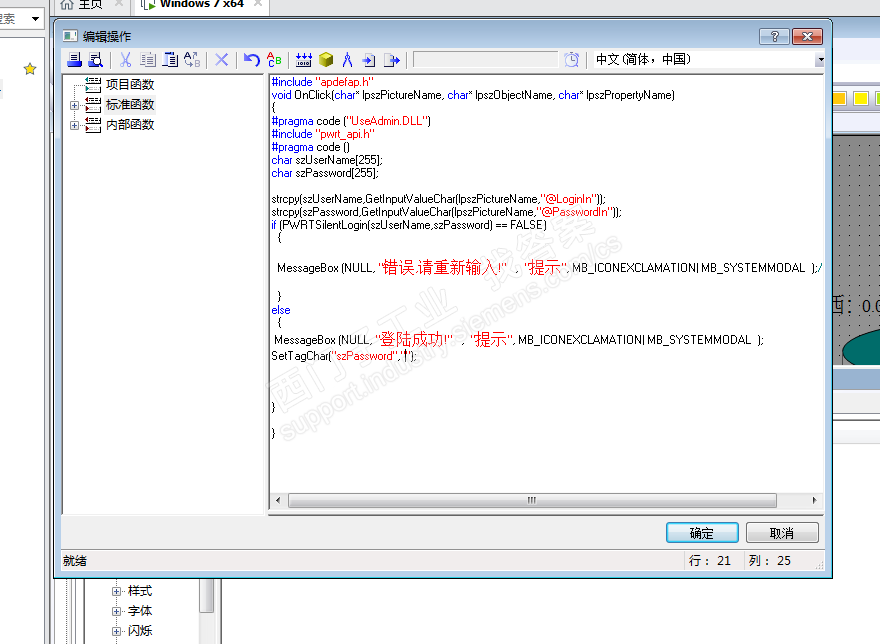Print the action script with printer icon
Image resolution: width=880 pixels, height=644 pixels.
(74, 60)
